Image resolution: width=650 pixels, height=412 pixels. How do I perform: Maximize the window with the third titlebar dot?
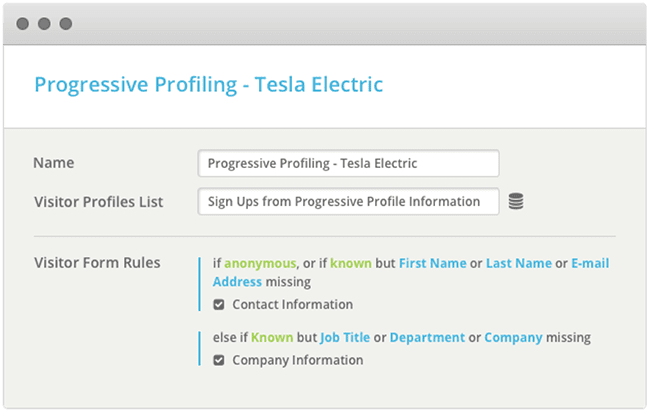pos(65,24)
